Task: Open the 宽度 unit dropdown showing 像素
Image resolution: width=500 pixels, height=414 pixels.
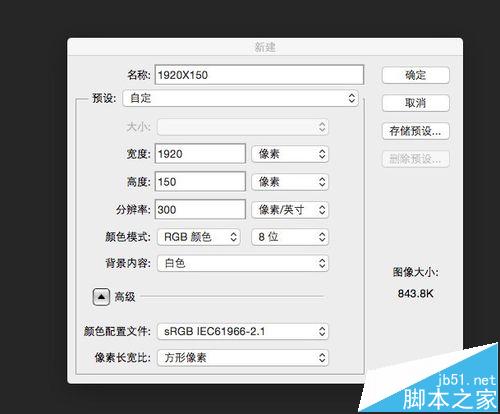Action: (x=290, y=154)
